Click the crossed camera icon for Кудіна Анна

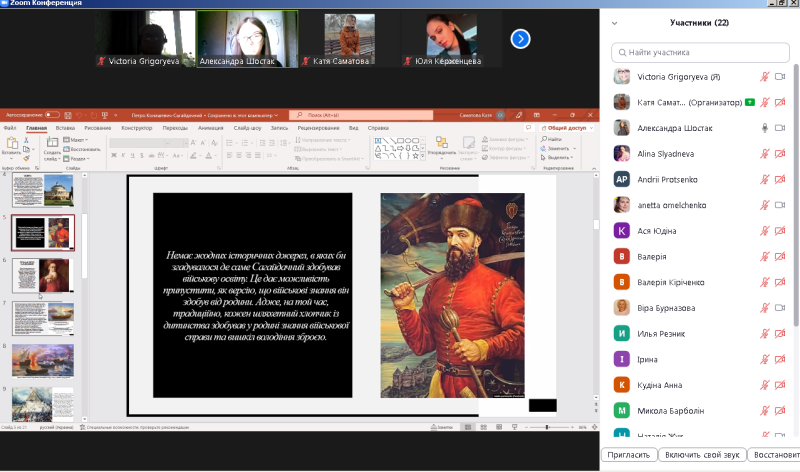coord(780,385)
